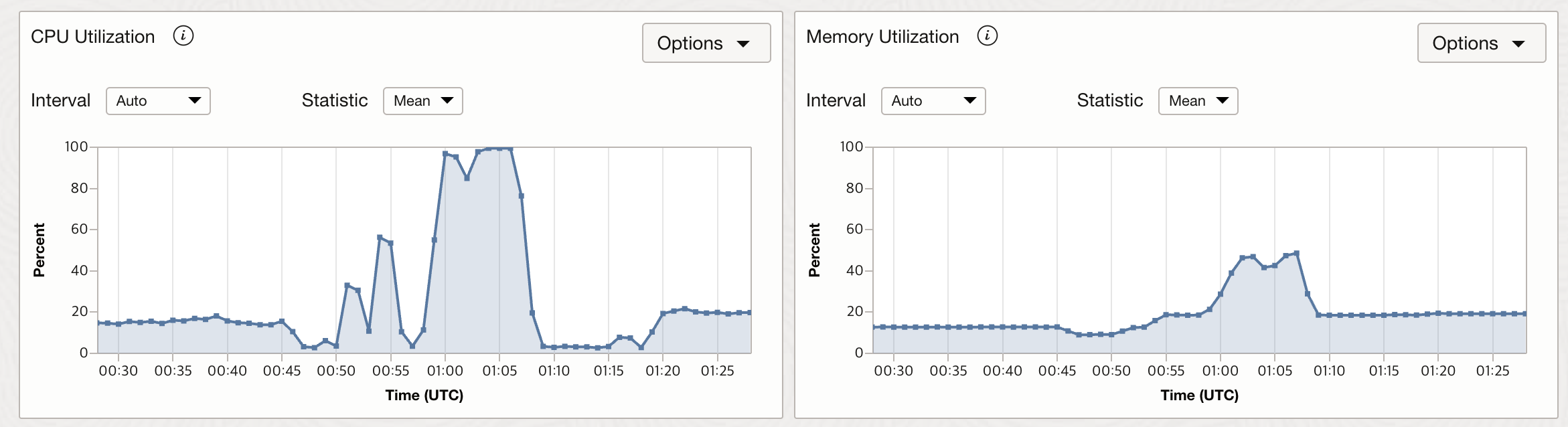
Task: Open the CPU Utilization Options menu
Action: point(706,44)
